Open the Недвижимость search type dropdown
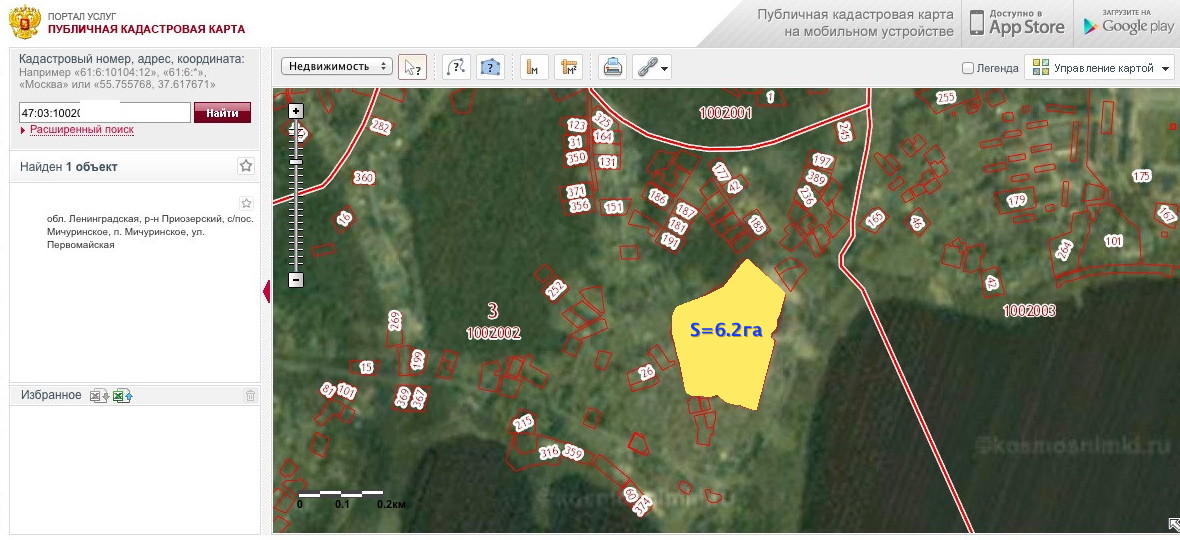The height and width of the screenshot is (540, 1180). [x=337, y=67]
